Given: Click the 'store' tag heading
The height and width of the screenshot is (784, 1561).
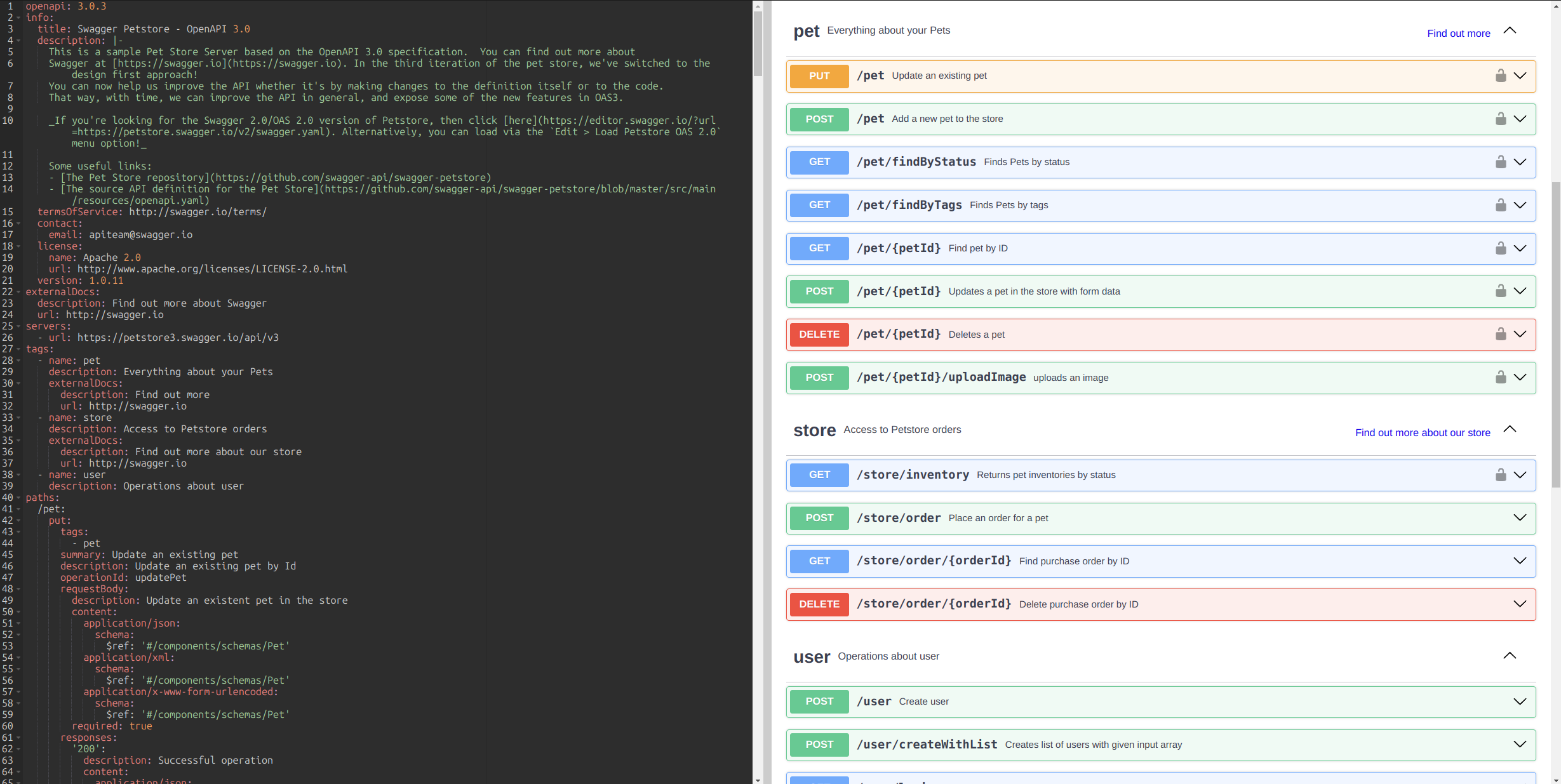Looking at the screenshot, I should [814, 430].
